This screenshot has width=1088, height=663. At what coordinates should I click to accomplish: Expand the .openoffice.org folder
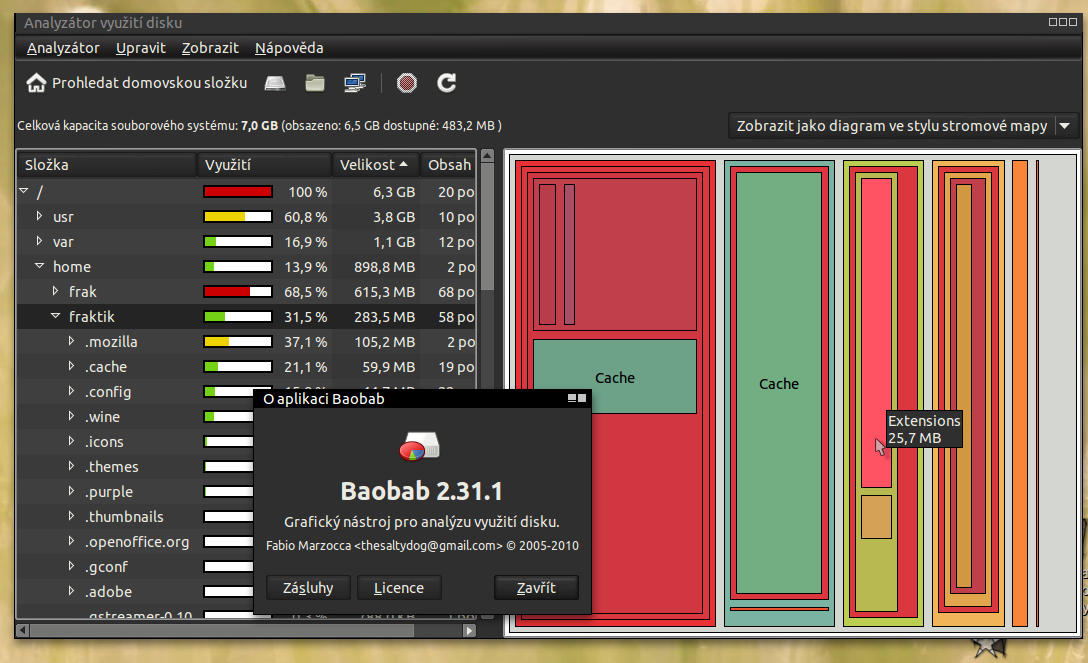coord(71,541)
